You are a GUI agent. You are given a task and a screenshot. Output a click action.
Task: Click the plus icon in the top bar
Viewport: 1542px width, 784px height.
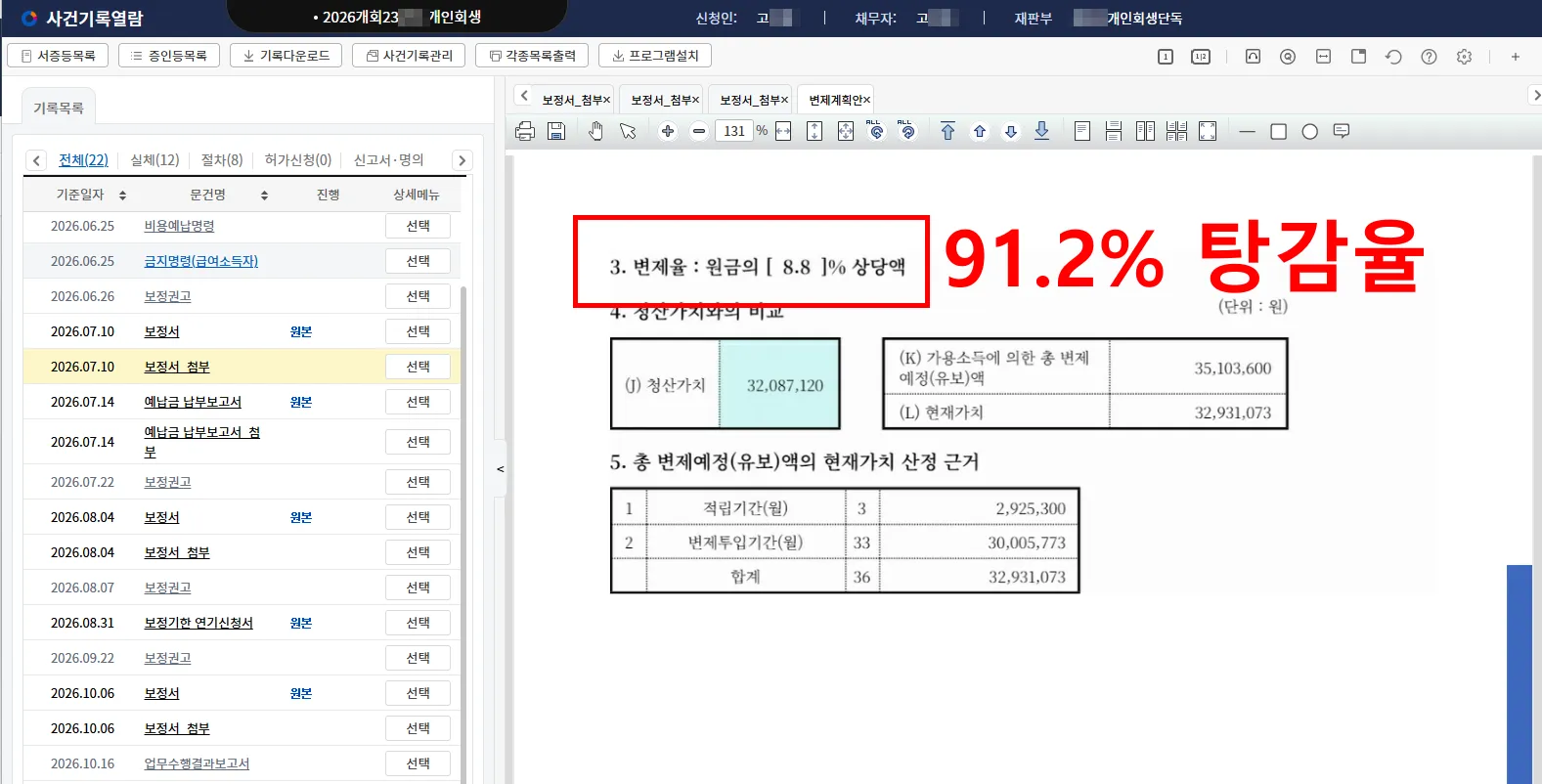tap(1515, 57)
